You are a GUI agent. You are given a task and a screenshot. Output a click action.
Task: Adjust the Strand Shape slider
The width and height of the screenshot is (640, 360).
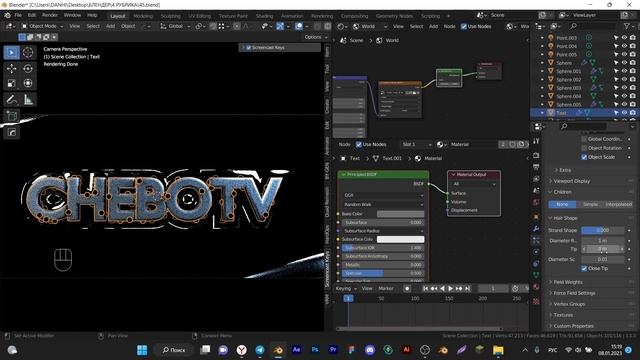click(x=602, y=231)
